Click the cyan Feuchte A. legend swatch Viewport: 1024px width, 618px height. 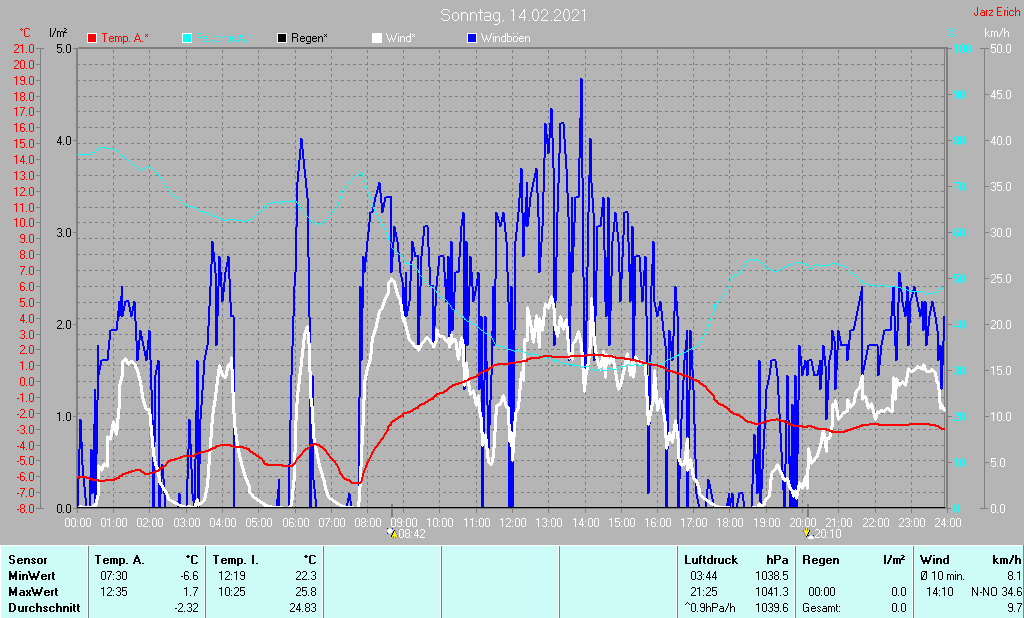pyautogui.click(x=187, y=38)
